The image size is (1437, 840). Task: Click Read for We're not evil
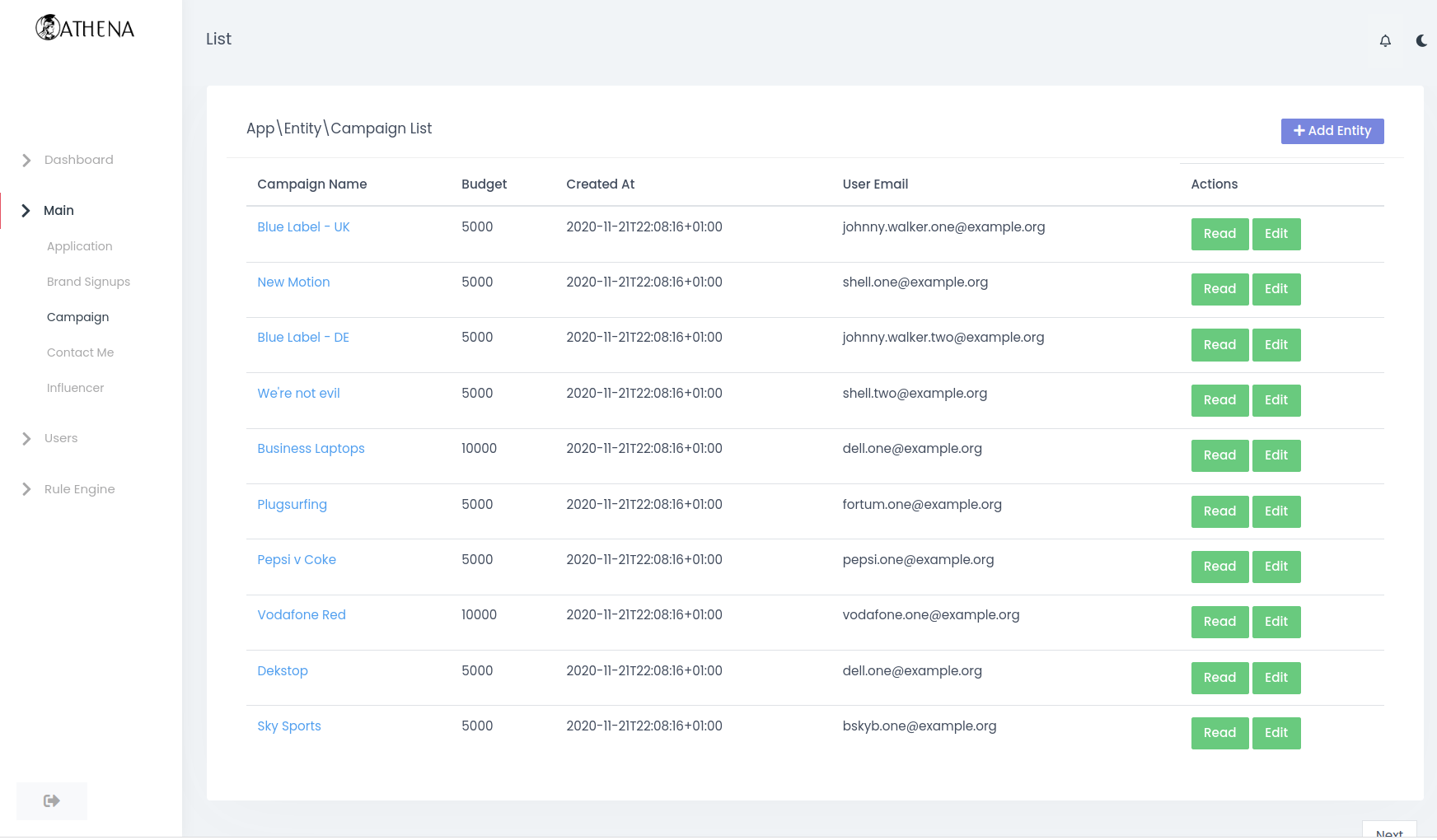click(1219, 400)
